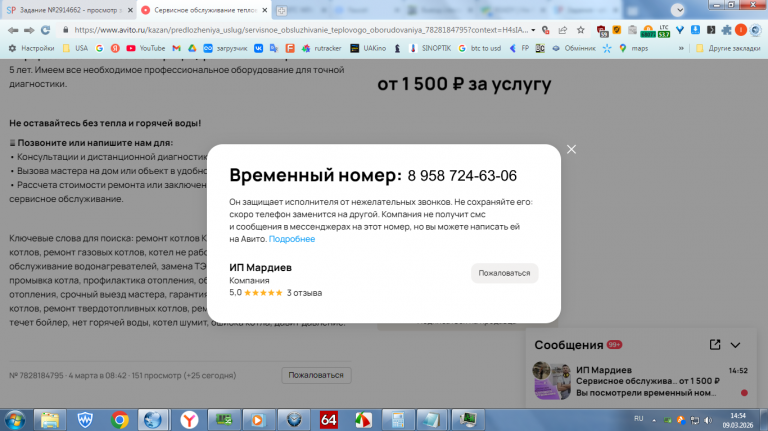The image size is (768, 431).
Task: Open a new browser tab
Action: [x=281, y=10]
